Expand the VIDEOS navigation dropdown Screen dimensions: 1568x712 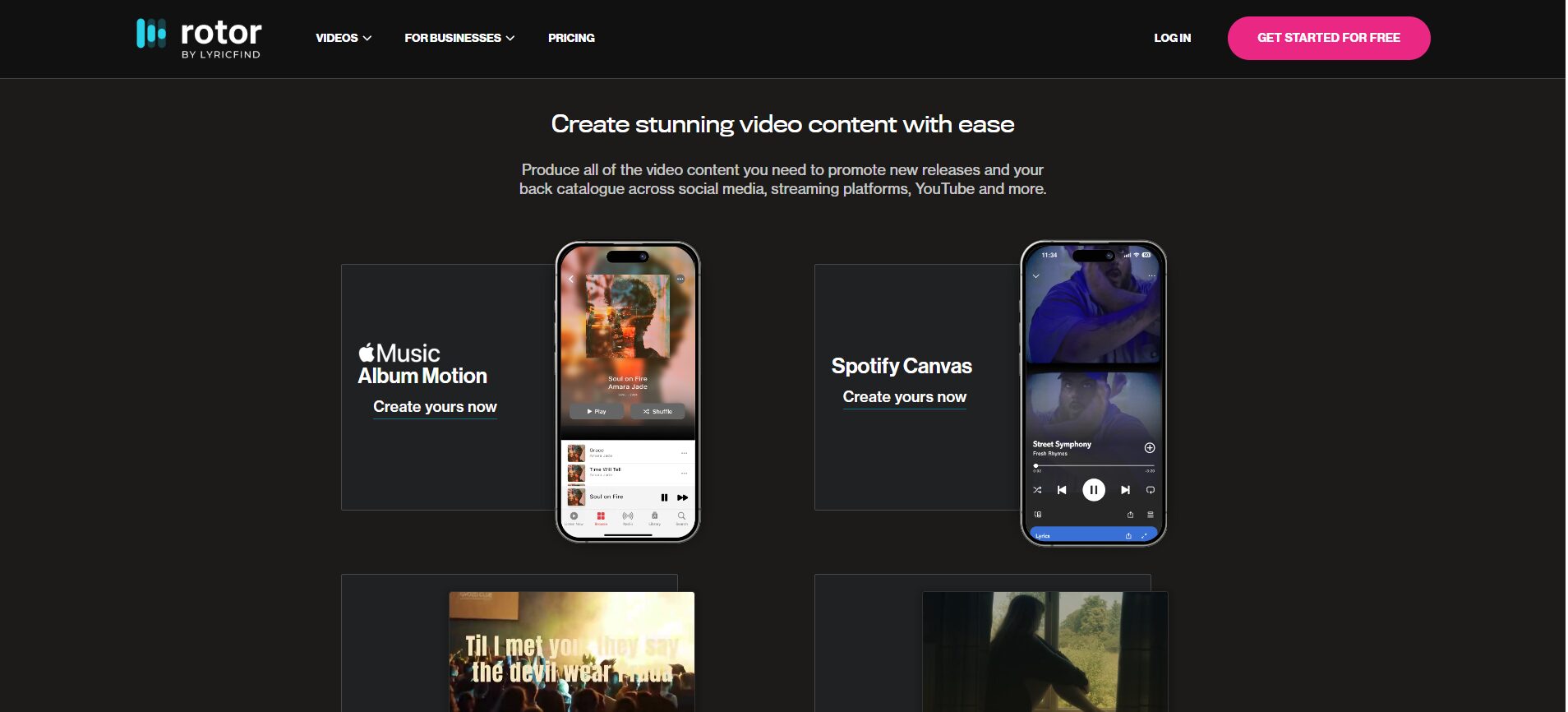coord(344,38)
